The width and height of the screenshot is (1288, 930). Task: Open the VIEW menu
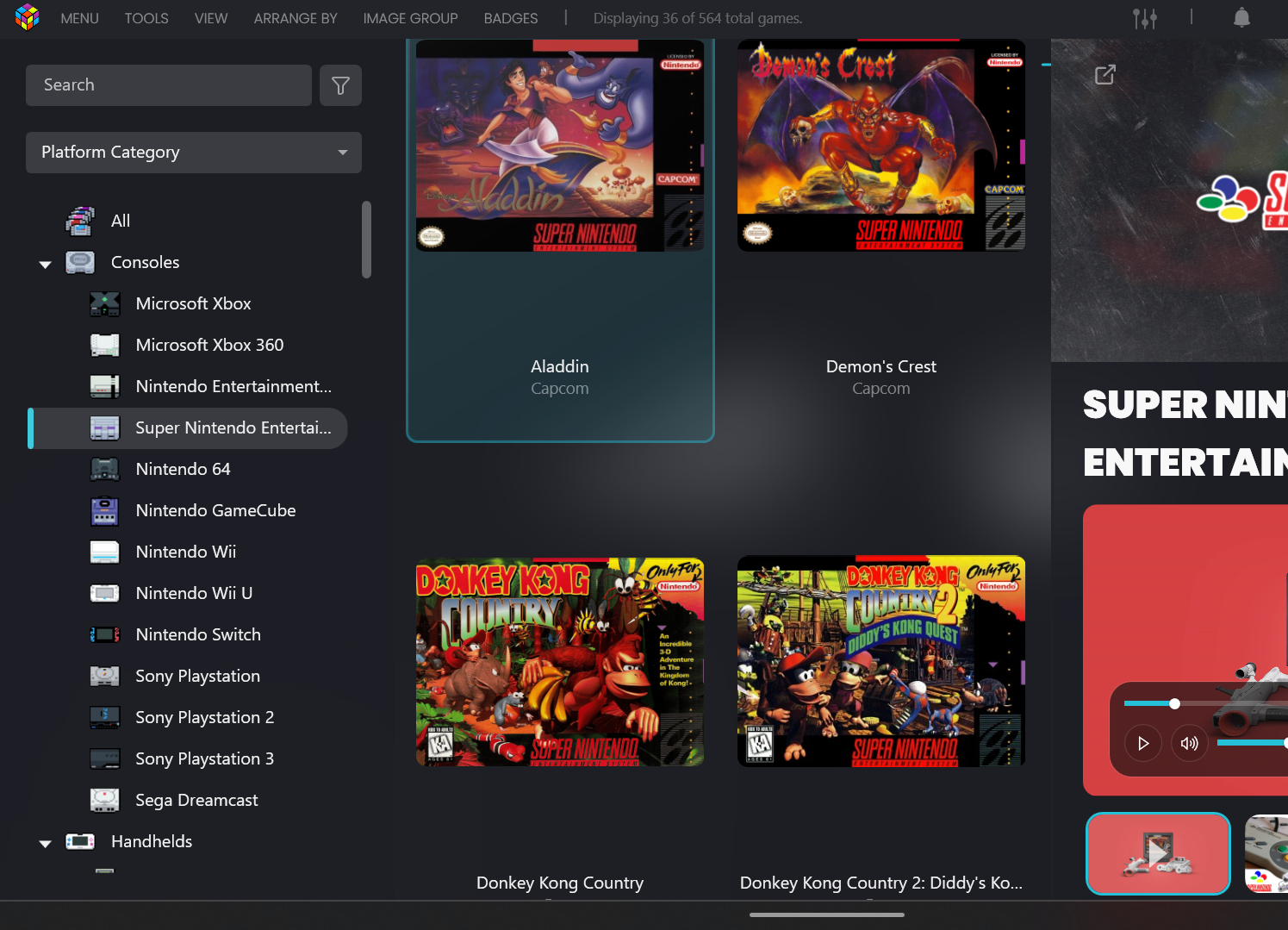tap(211, 18)
